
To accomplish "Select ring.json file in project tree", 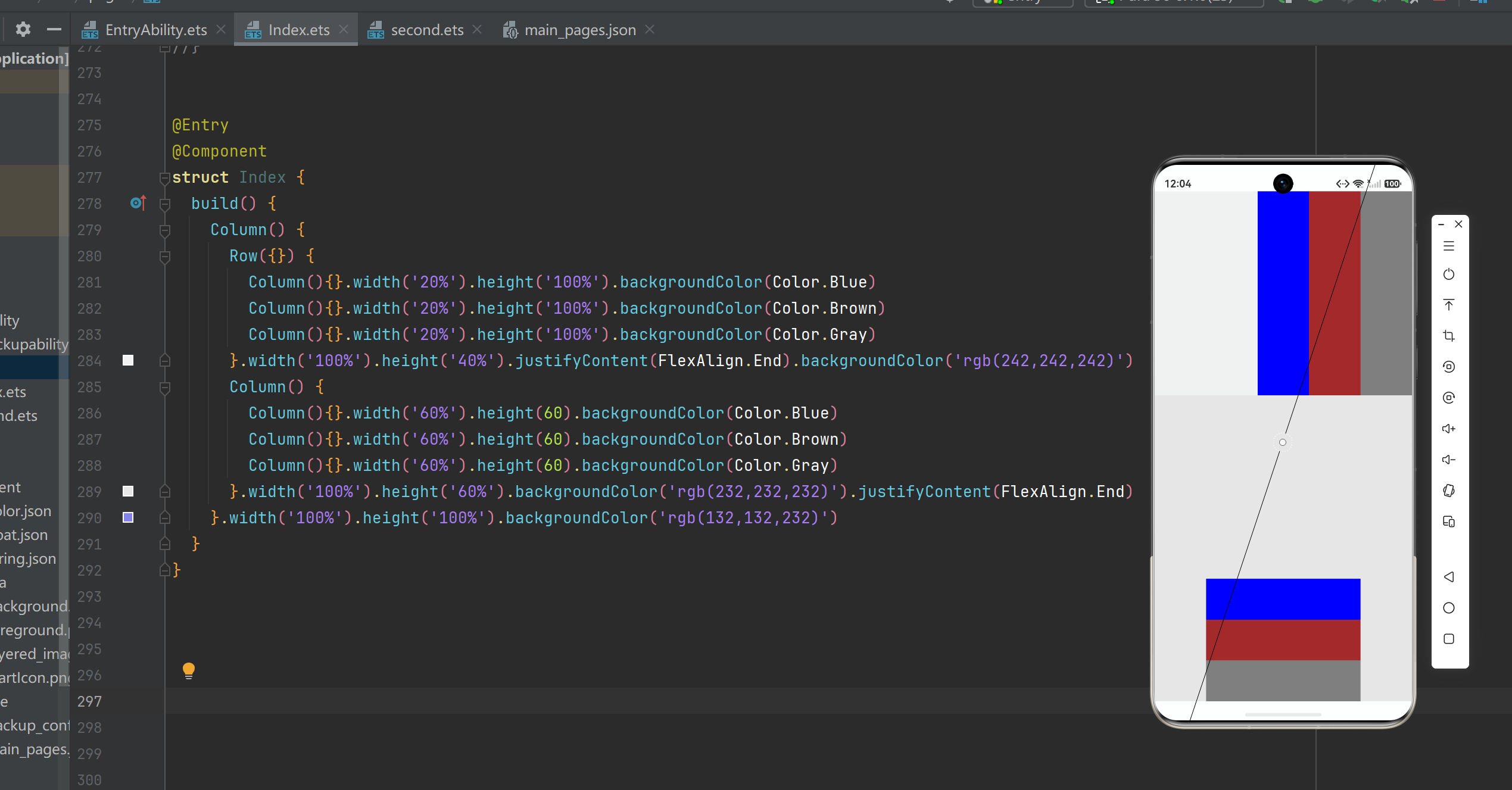I will click(x=28, y=558).
